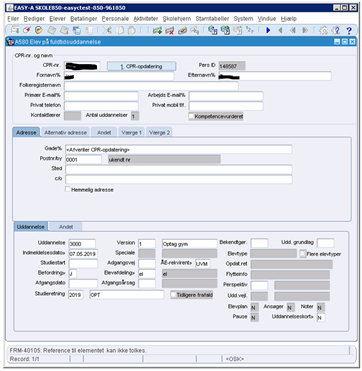362x371 pixels.
Task: Click the Primær E-mail input field
Action: (x=101, y=96)
